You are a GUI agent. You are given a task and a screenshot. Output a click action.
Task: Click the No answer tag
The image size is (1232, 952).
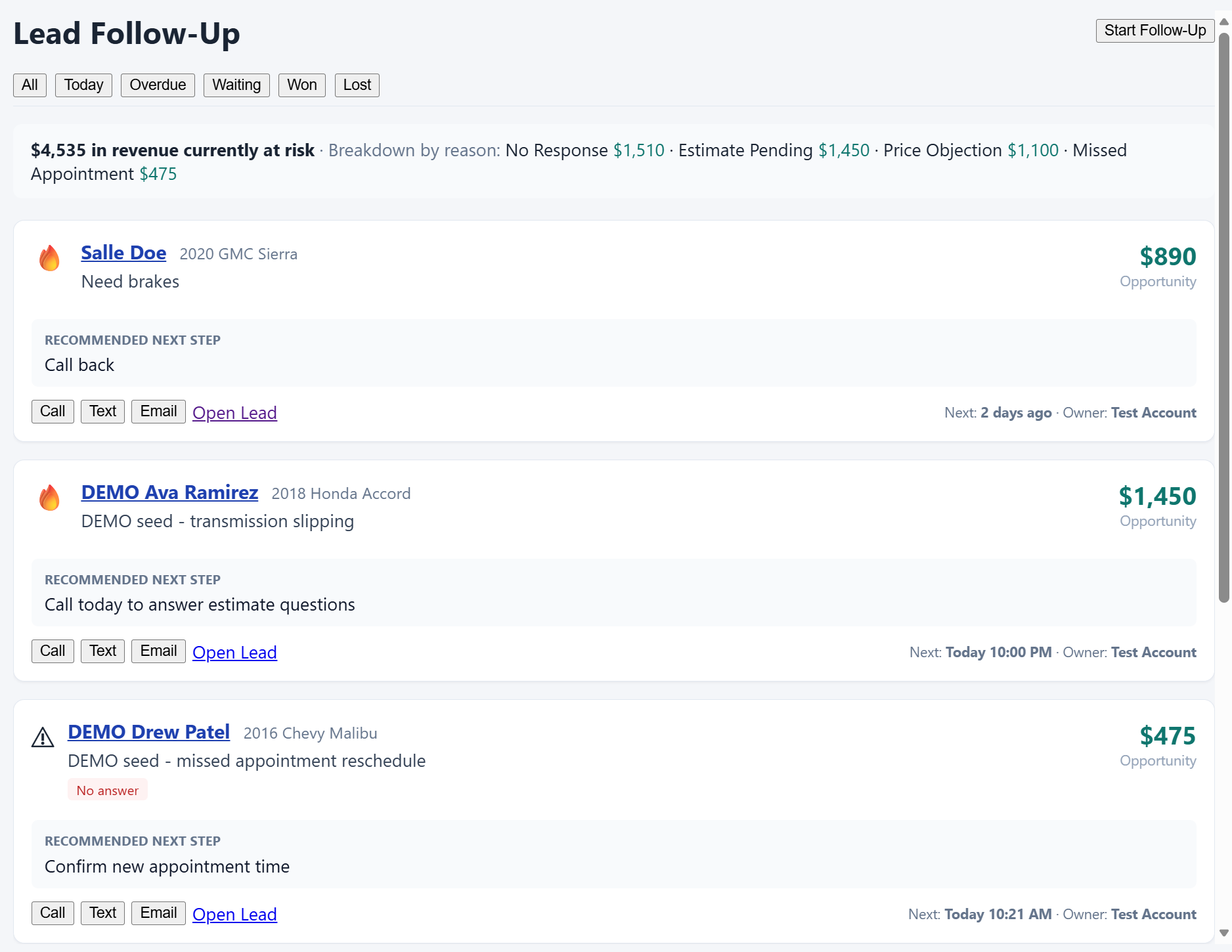coord(108,790)
